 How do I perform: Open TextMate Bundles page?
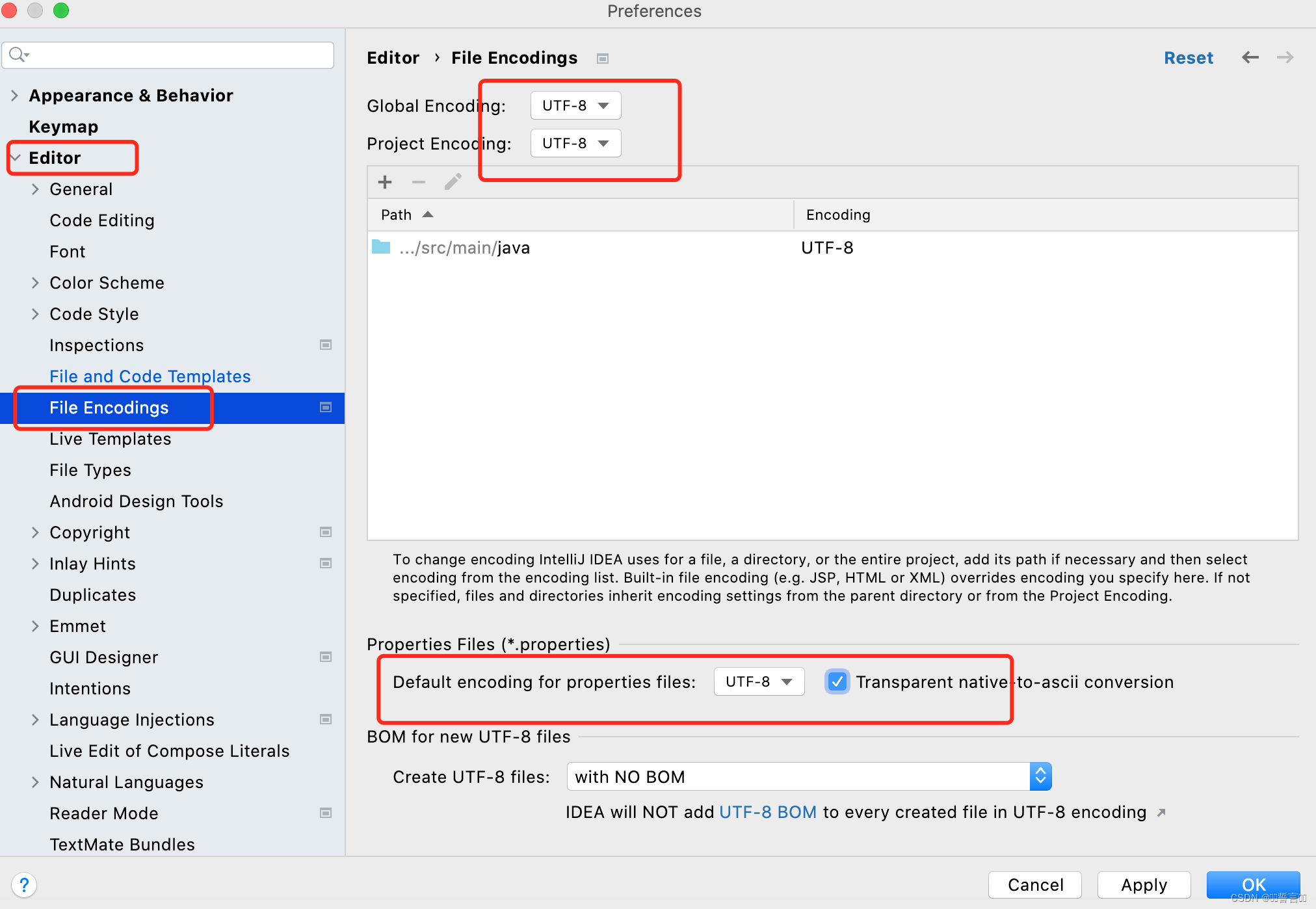pos(122,845)
